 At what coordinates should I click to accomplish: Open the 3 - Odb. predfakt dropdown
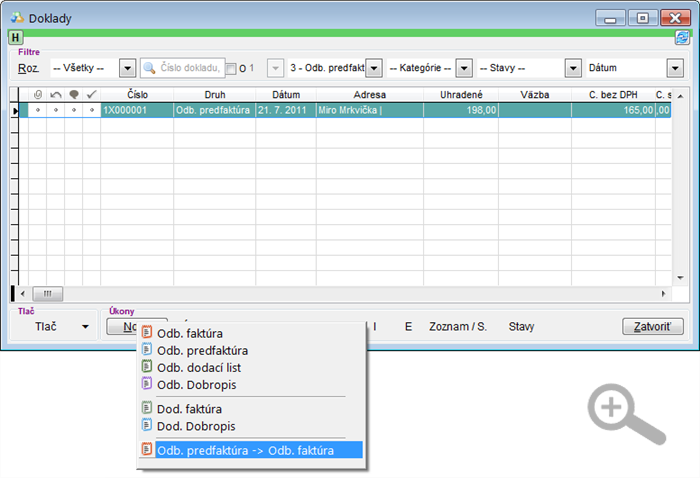click(x=374, y=68)
